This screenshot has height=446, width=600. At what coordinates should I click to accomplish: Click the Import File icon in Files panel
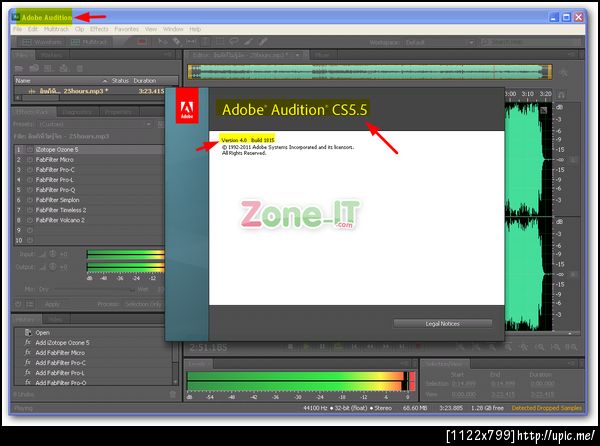(34, 68)
